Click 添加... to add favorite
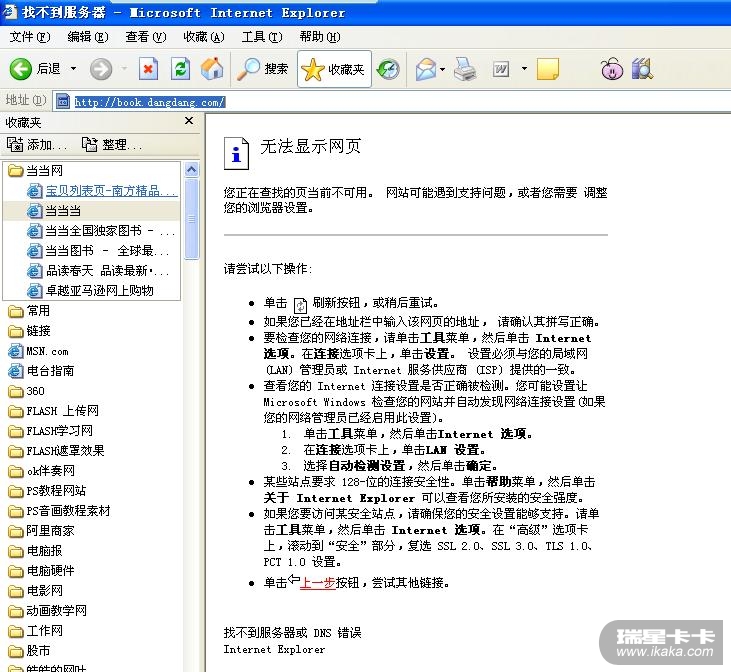This screenshot has width=731, height=672. (x=37, y=145)
